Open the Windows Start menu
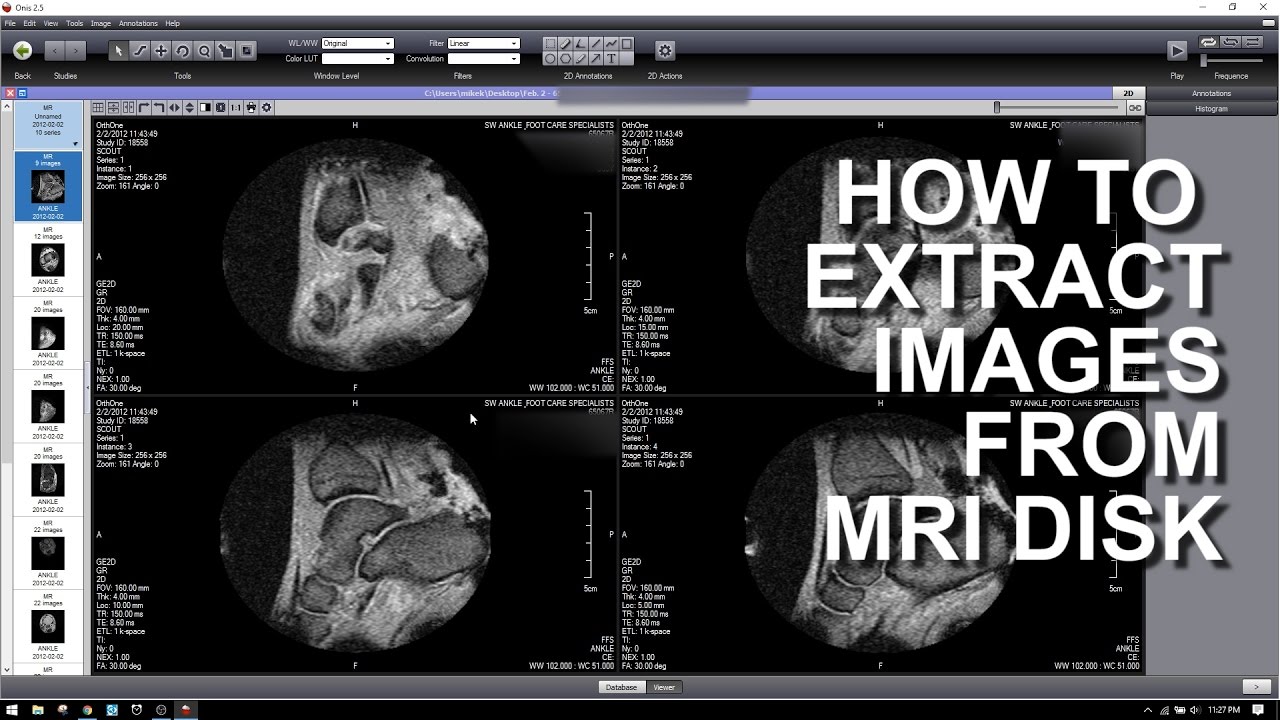The width and height of the screenshot is (1280, 720). pos(12,709)
